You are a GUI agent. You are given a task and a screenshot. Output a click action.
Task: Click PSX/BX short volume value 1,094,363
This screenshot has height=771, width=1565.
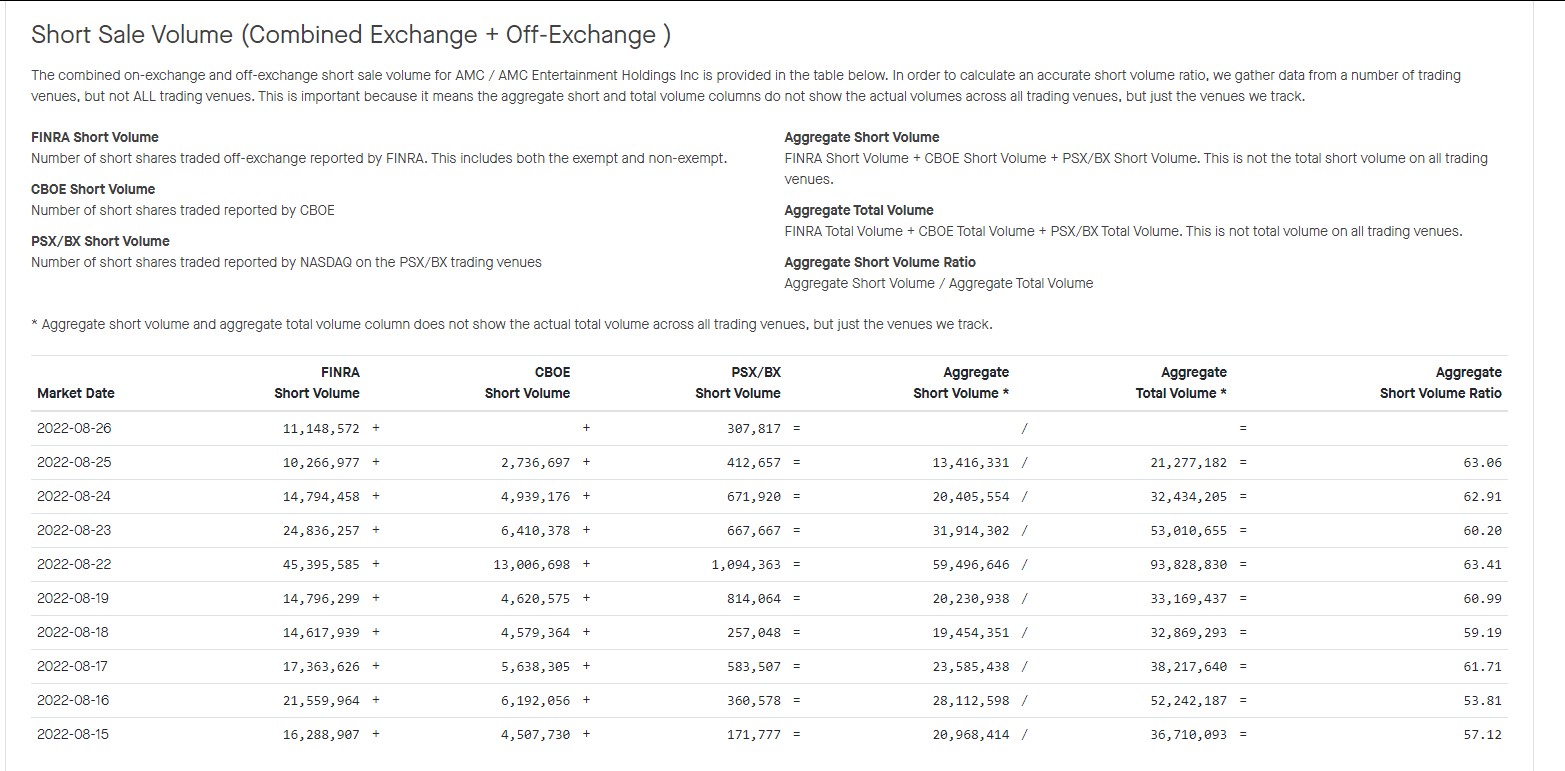(x=746, y=564)
